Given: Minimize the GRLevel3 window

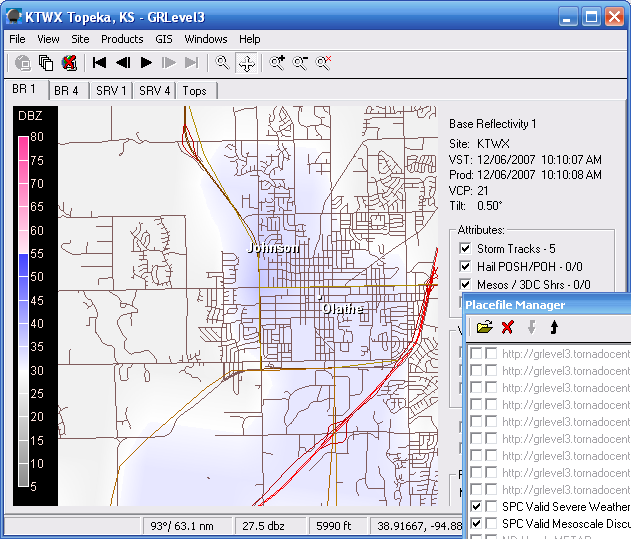Looking at the screenshot, I should (x=567, y=17).
